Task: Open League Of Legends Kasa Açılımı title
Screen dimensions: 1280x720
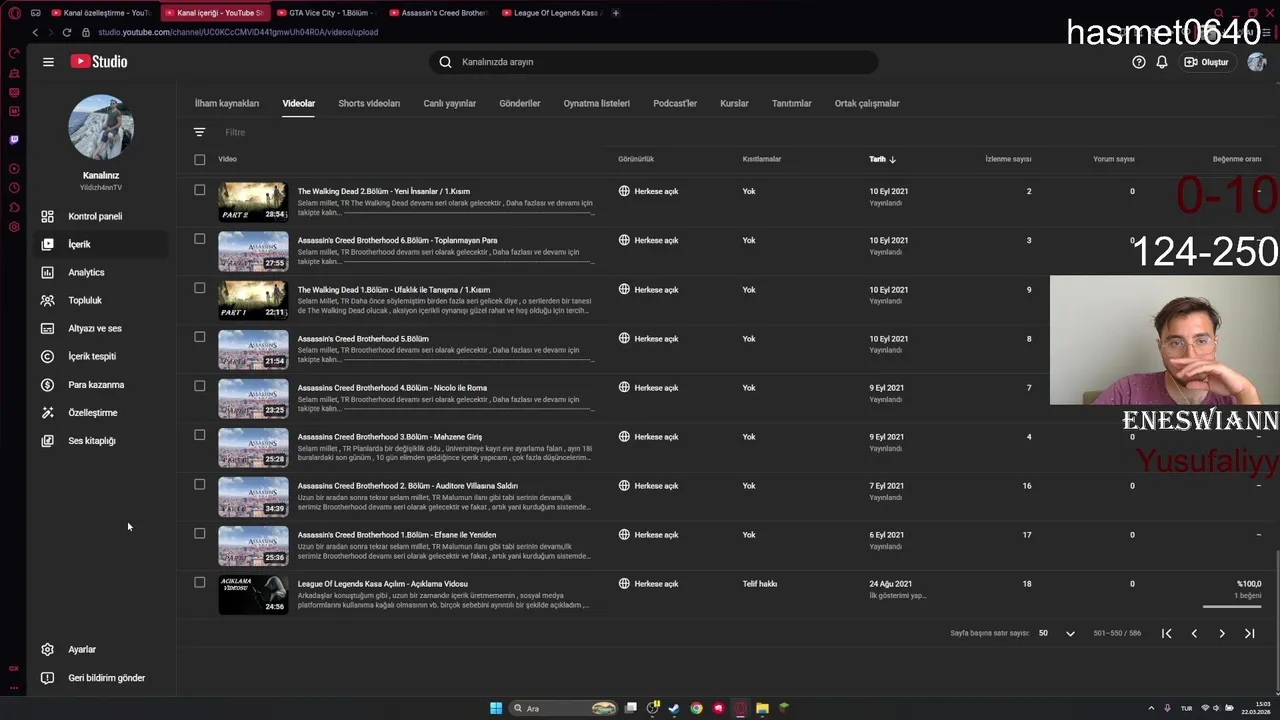Action: 383,584
